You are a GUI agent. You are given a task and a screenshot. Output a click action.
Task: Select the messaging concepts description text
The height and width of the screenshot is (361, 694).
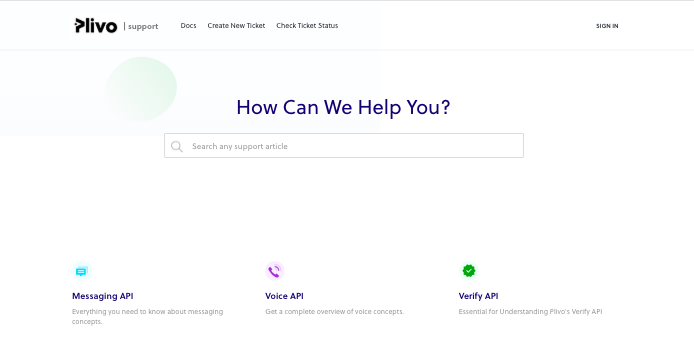[x=147, y=316]
